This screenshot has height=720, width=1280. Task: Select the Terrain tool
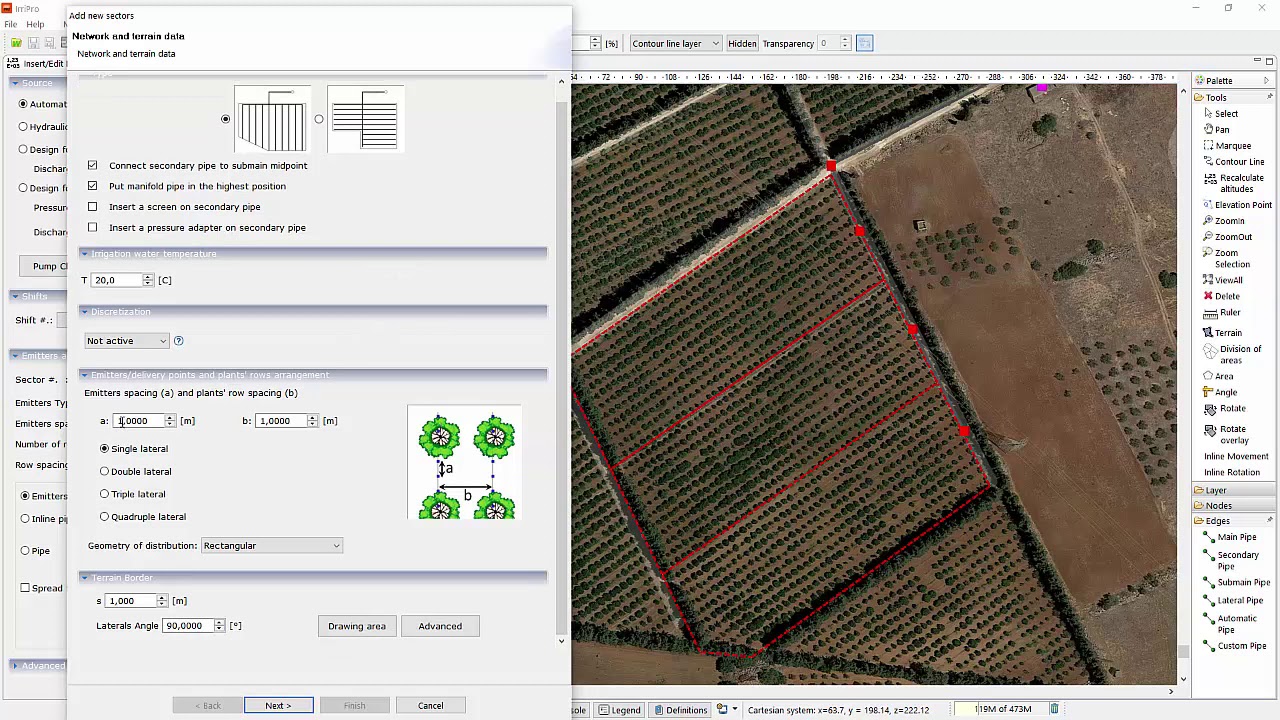(1226, 332)
